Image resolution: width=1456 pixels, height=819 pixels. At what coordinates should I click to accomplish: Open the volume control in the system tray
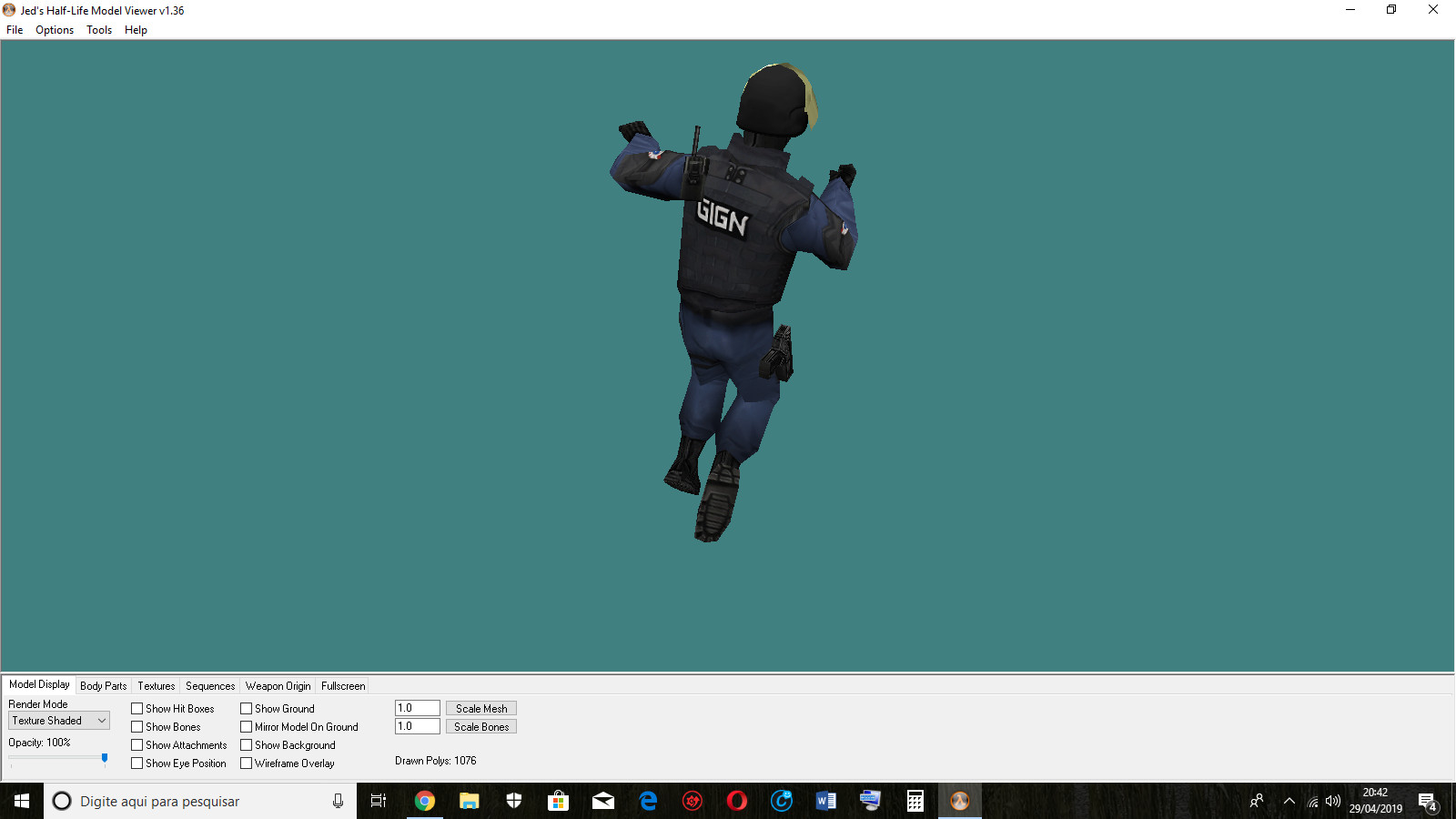pos(1335,801)
